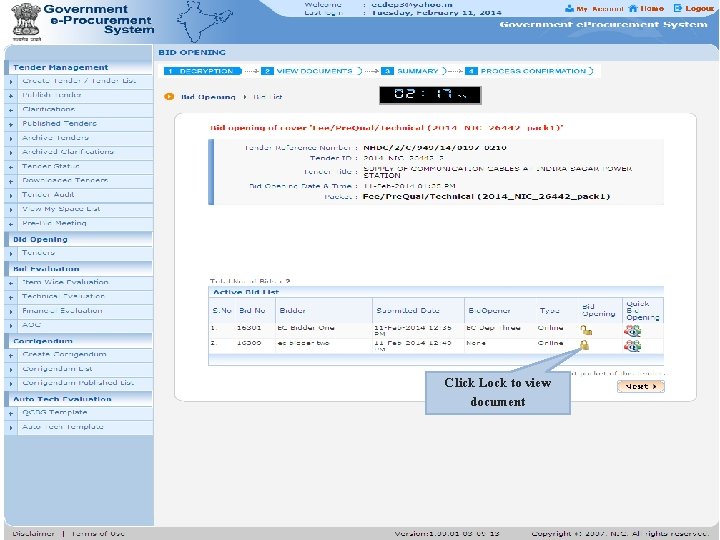
Task: Open Tenders under Bid Opening
Action: coord(38,253)
